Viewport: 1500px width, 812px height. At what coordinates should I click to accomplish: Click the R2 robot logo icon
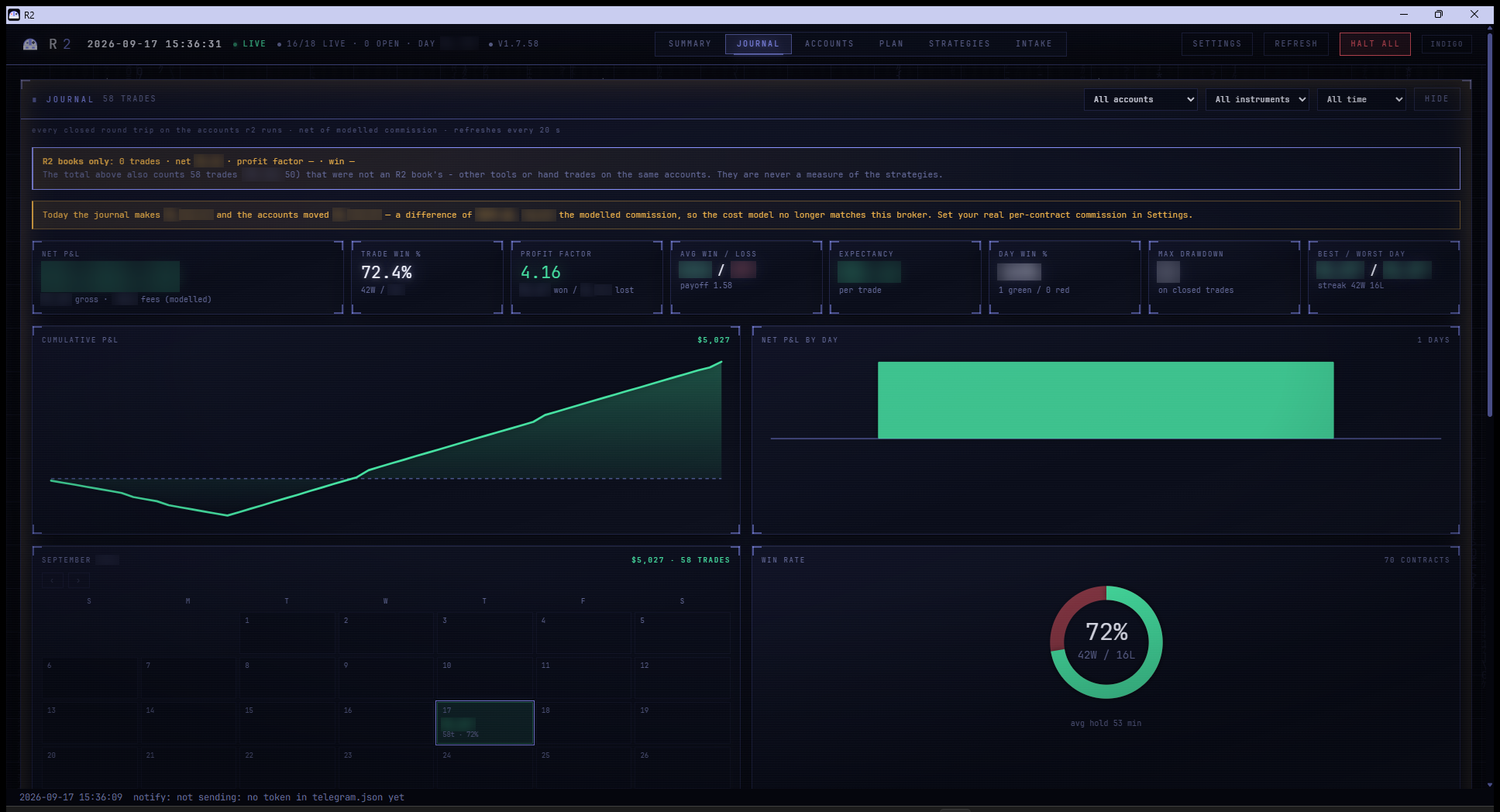pyautogui.click(x=30, y=44)
